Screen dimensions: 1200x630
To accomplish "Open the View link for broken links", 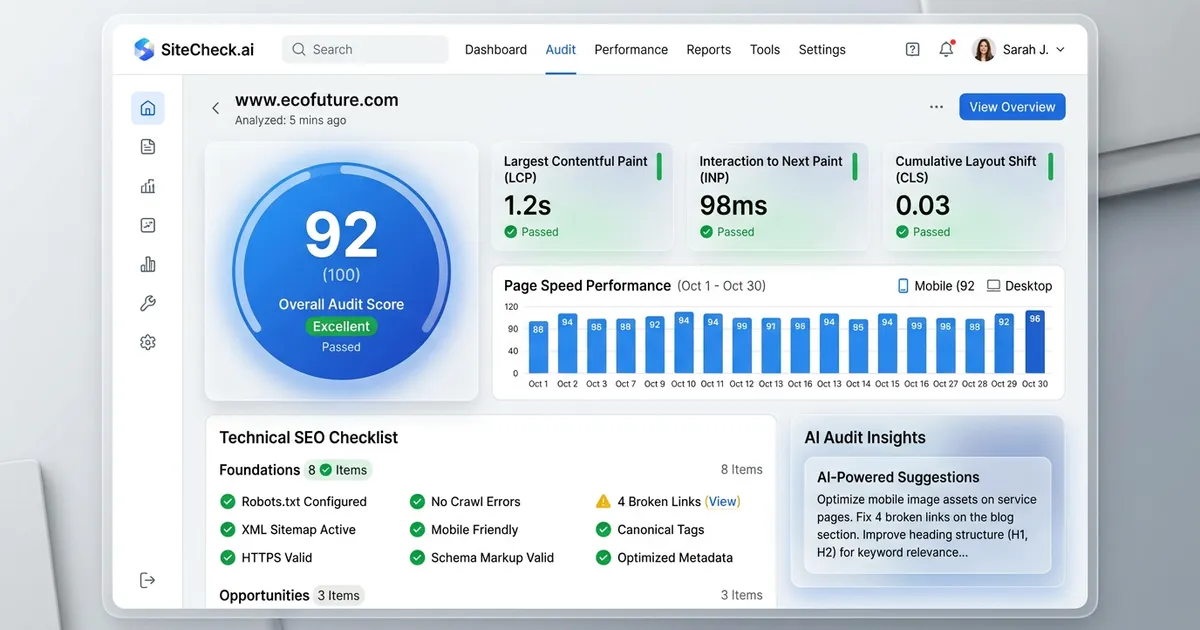I will click(x=723, y=502).
